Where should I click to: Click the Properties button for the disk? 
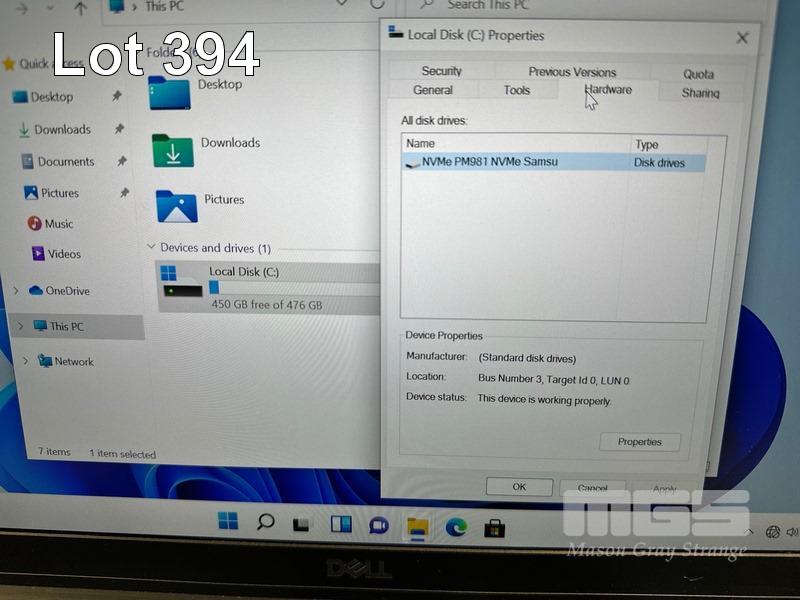pyautogui.click(x=640, y=442)
